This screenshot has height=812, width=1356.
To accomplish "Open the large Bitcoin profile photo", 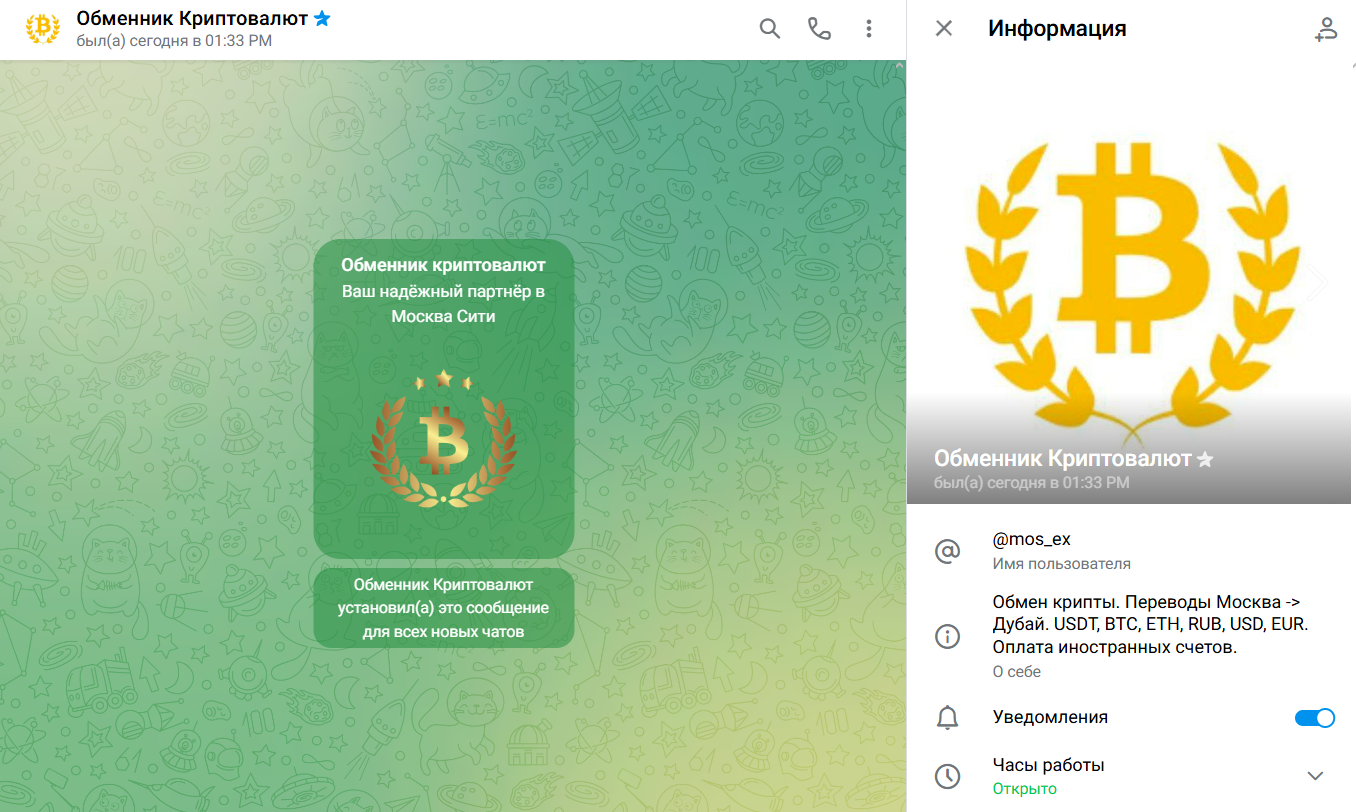I will [1129, 282].
